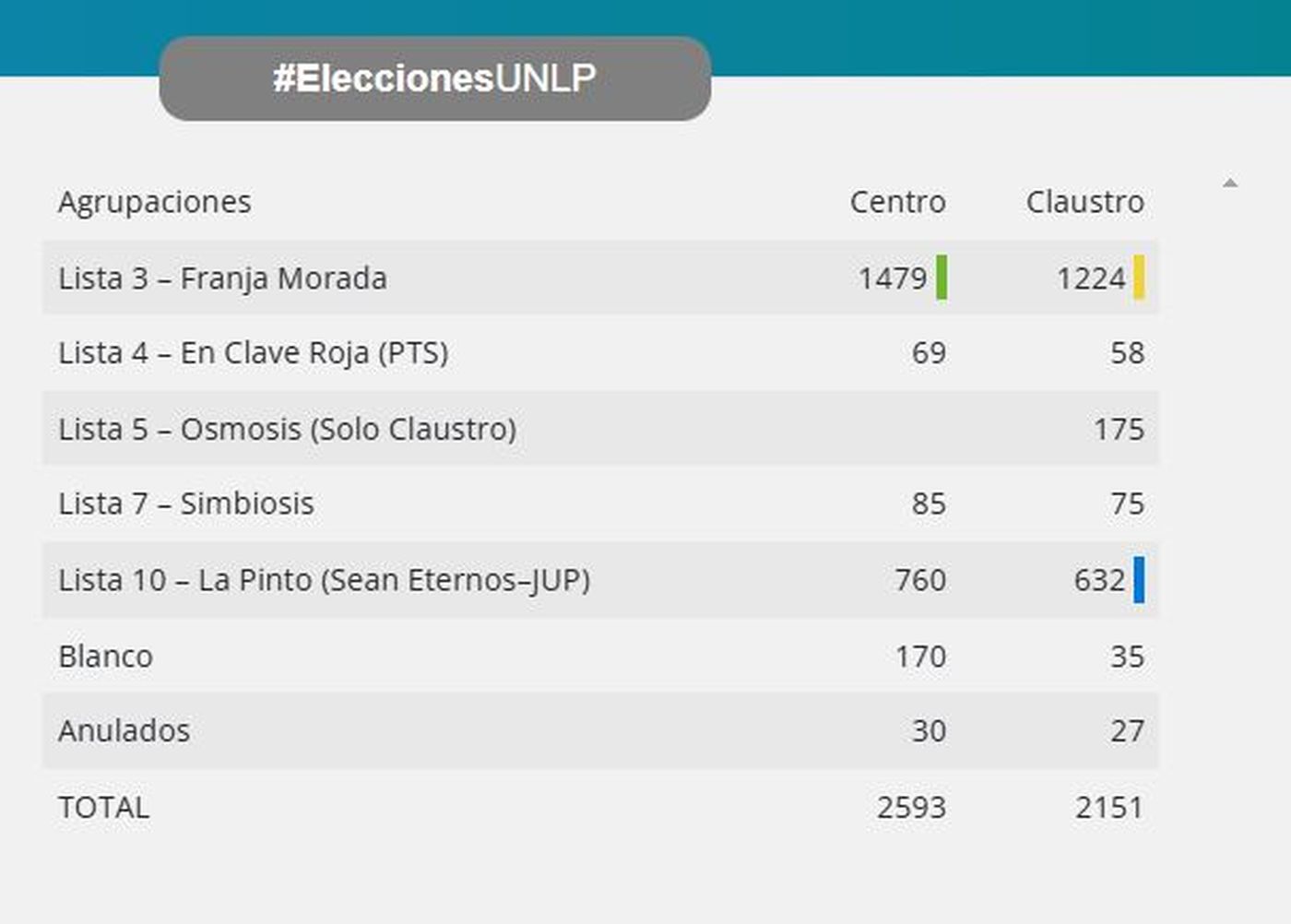Screen dimensions: 1291x924
Task: Click La Pinto Centro vote count 760
Action: coord(920,581)
